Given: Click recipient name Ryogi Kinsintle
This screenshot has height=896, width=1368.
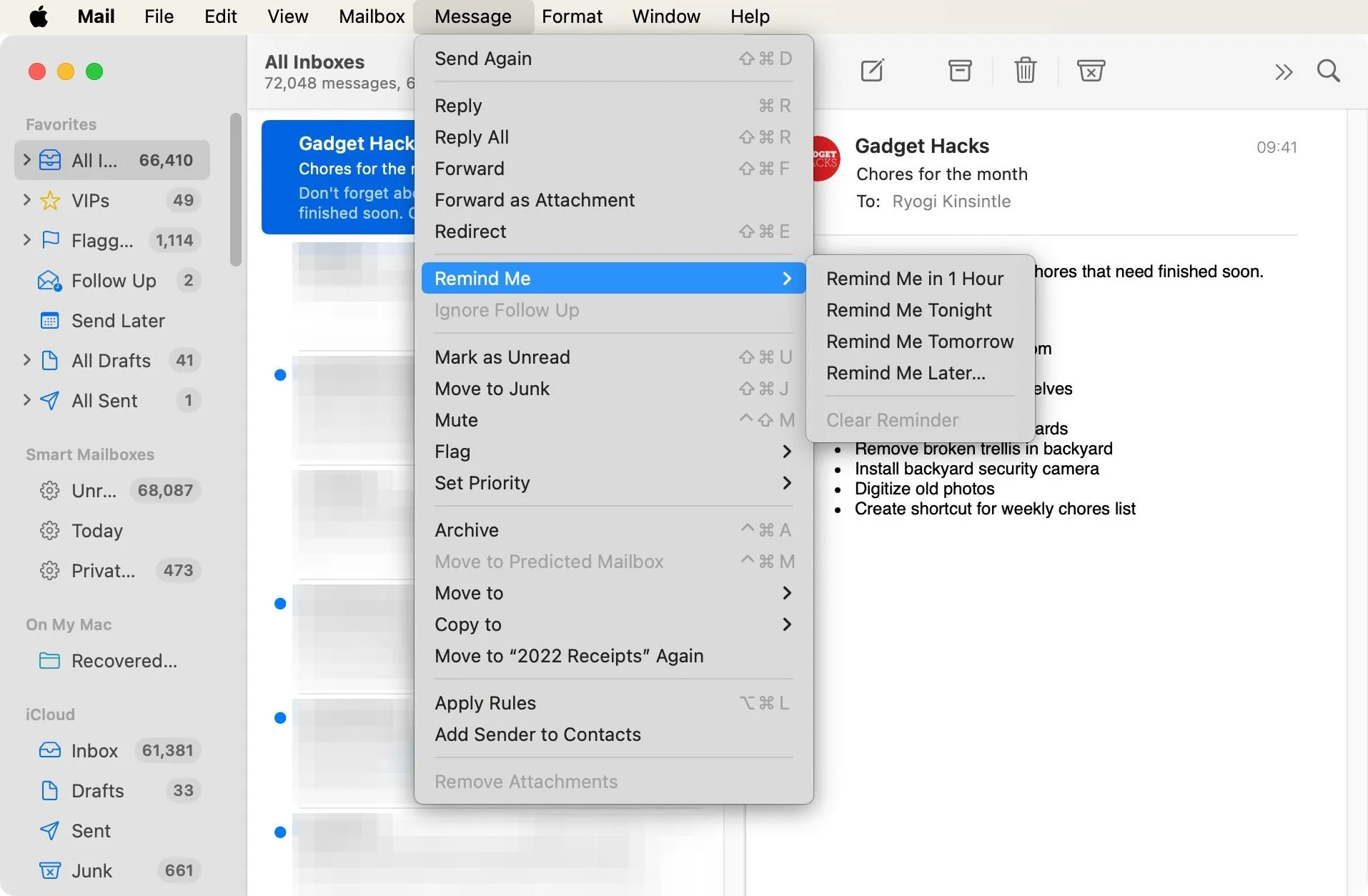Looking at the screenshot, I should pyautogui.click(x=951, y=201).
